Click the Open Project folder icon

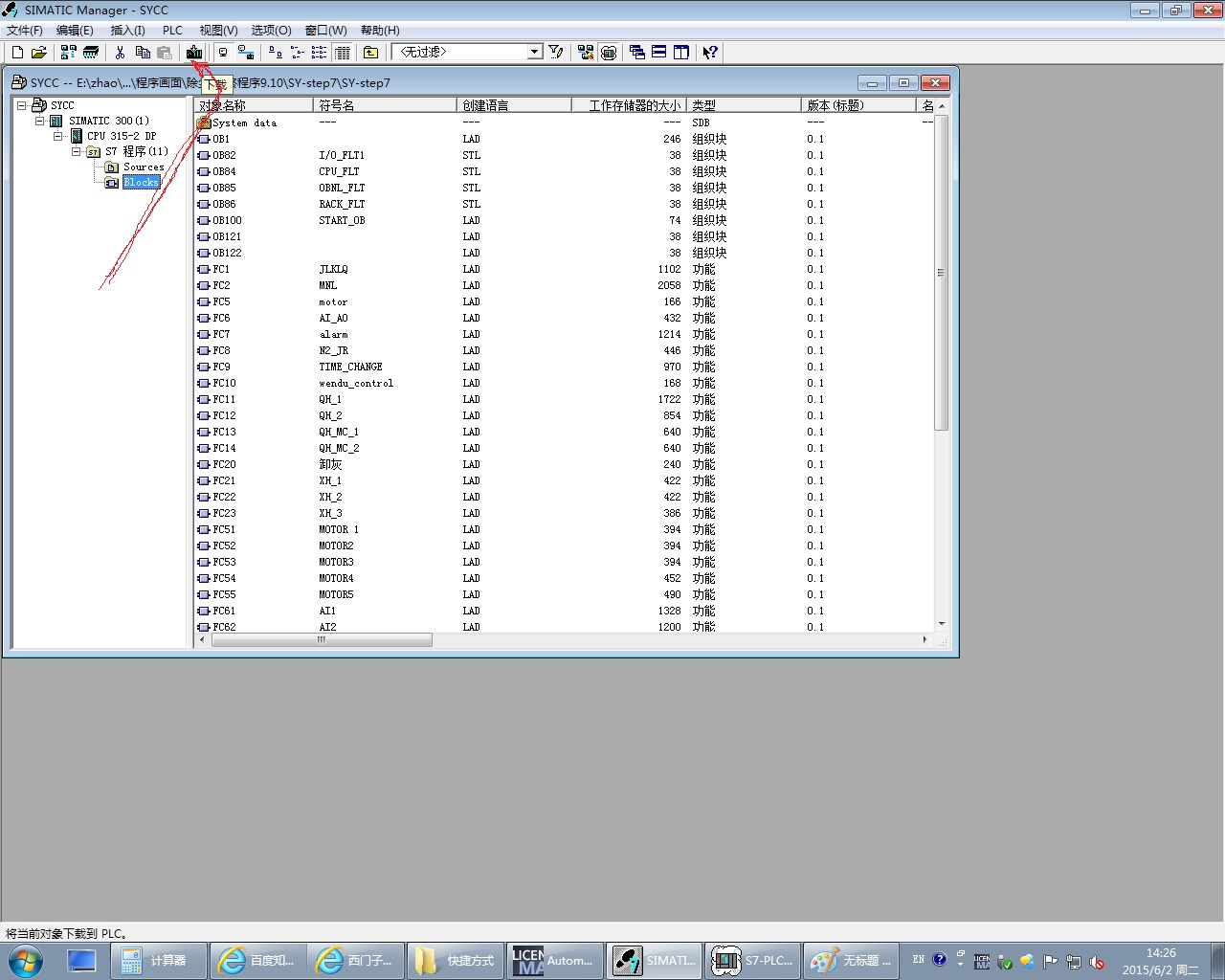coord(38,53)
